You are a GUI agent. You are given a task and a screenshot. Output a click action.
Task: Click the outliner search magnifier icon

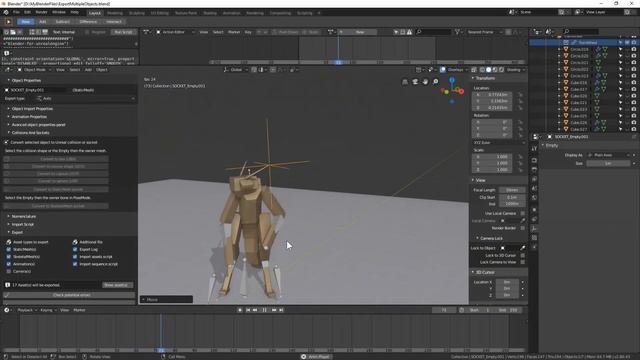[x=566, y=31]
